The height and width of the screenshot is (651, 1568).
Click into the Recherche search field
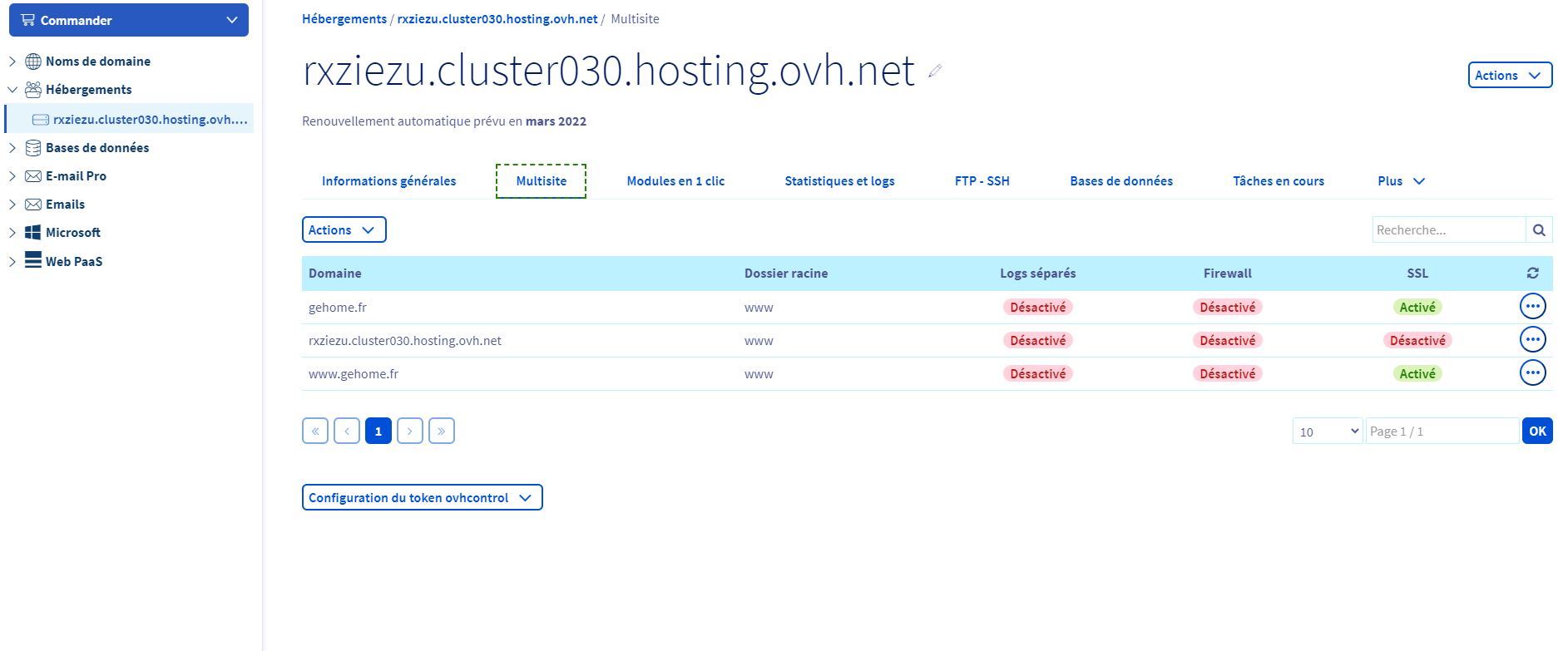click(x=1448, y=230)
